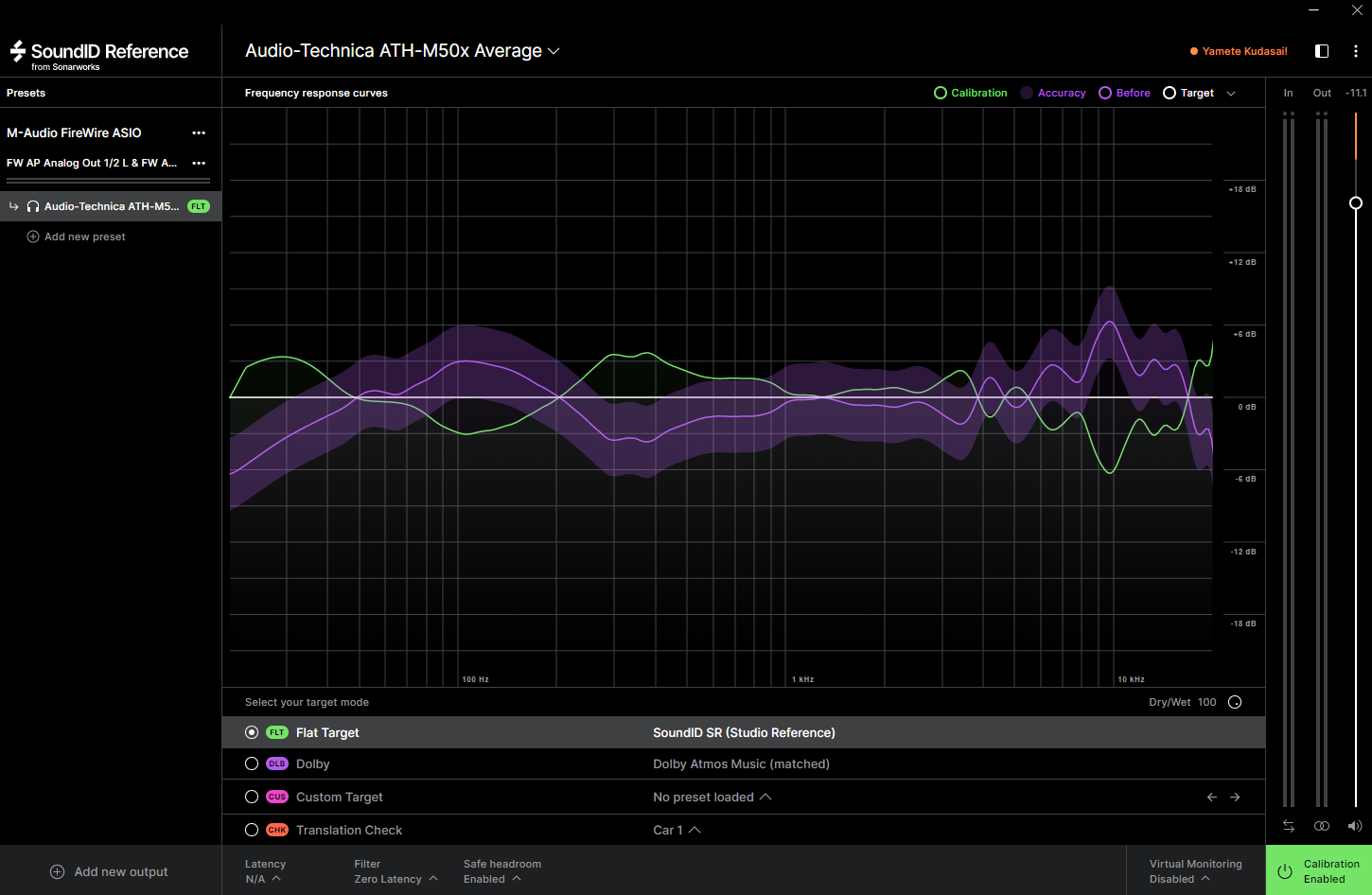1372x895 pixels.
Task: Open the Yamete Kudasai! account link
Action: click(x=1239, y=51)
